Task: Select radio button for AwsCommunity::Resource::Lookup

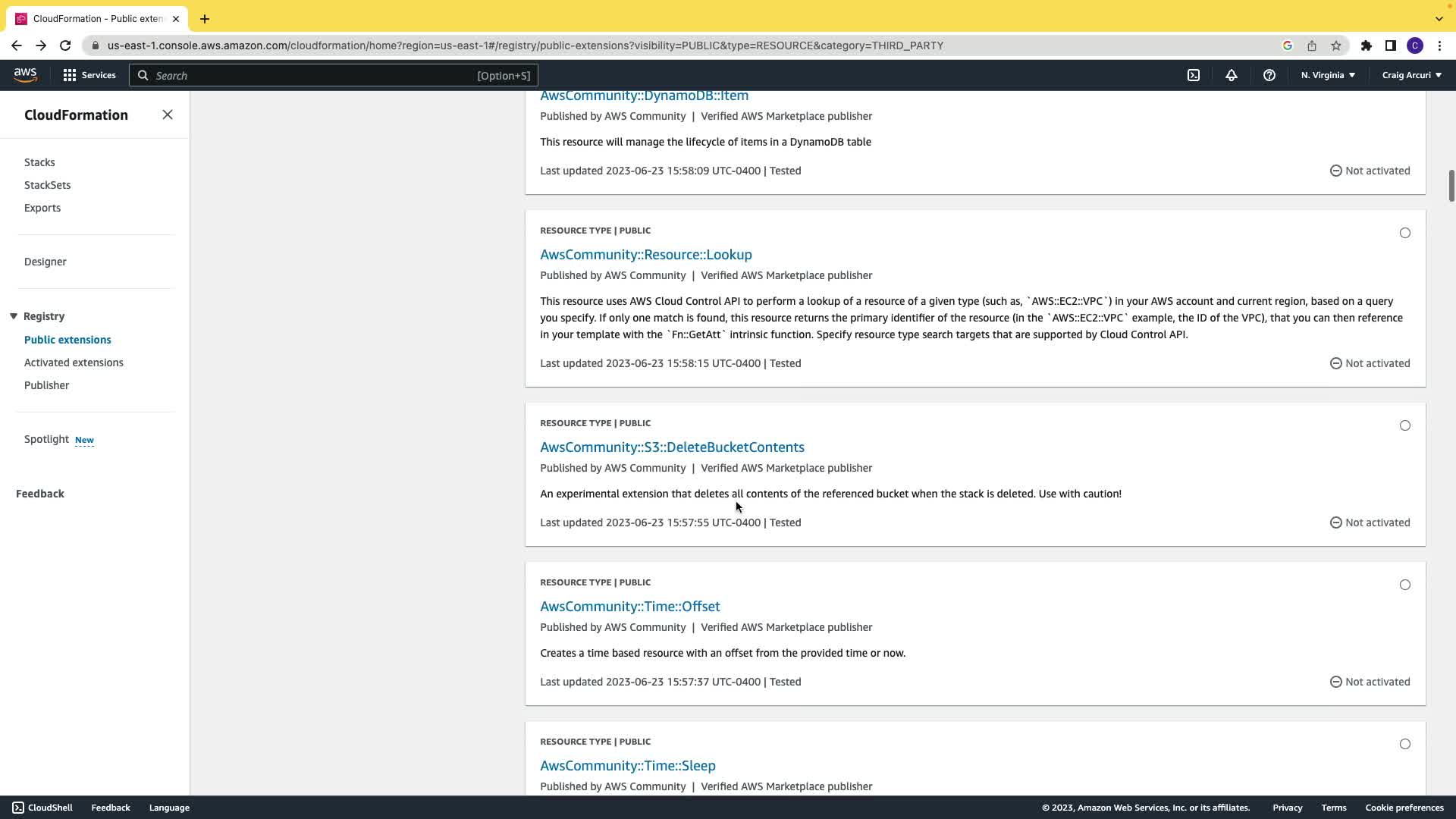Action: coord(1405,233)
